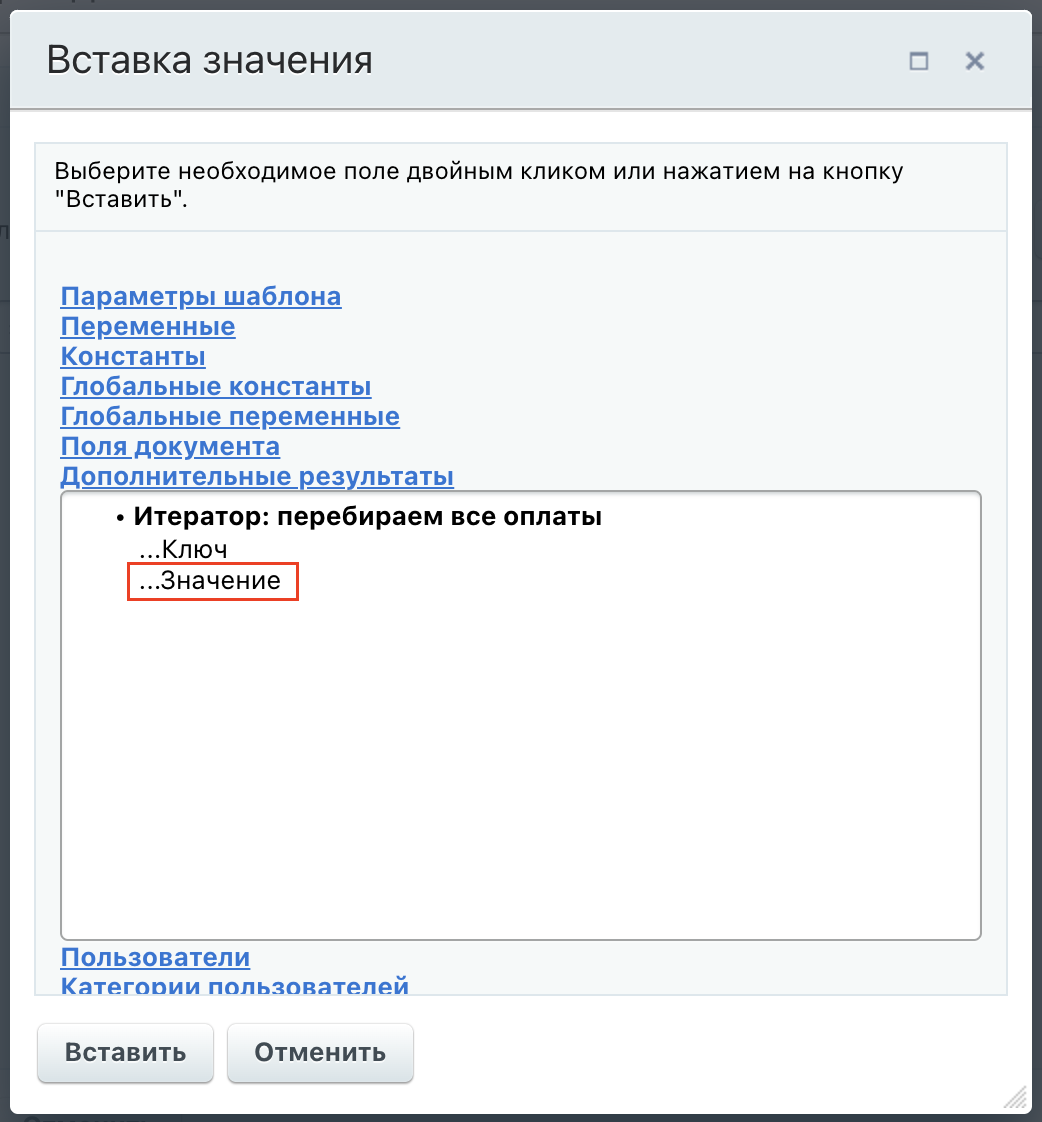This screenshot has height=1122, width=1042.
Task: Collapse the Дополнительные результаты section
Action: (256, 477)
